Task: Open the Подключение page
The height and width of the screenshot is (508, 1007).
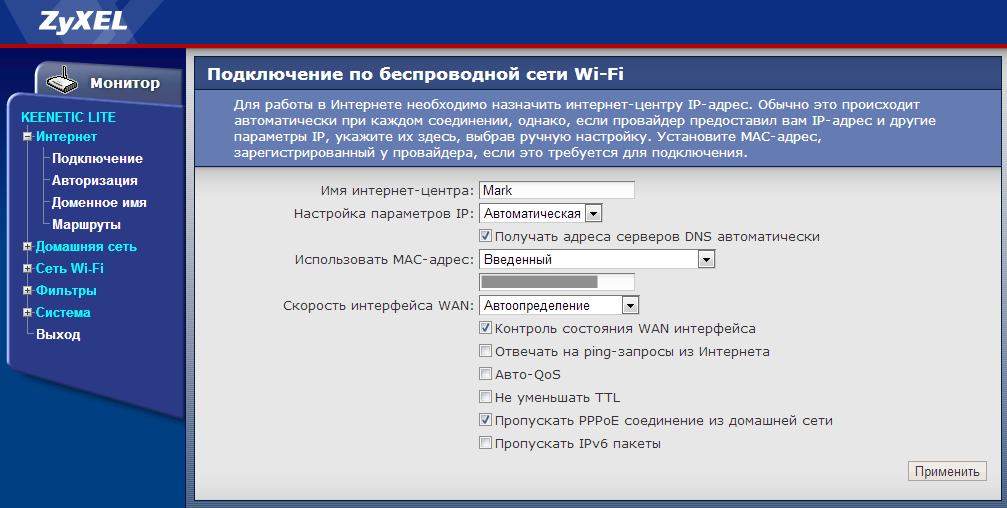Action: pyautogui.click(x=97, y=158)
